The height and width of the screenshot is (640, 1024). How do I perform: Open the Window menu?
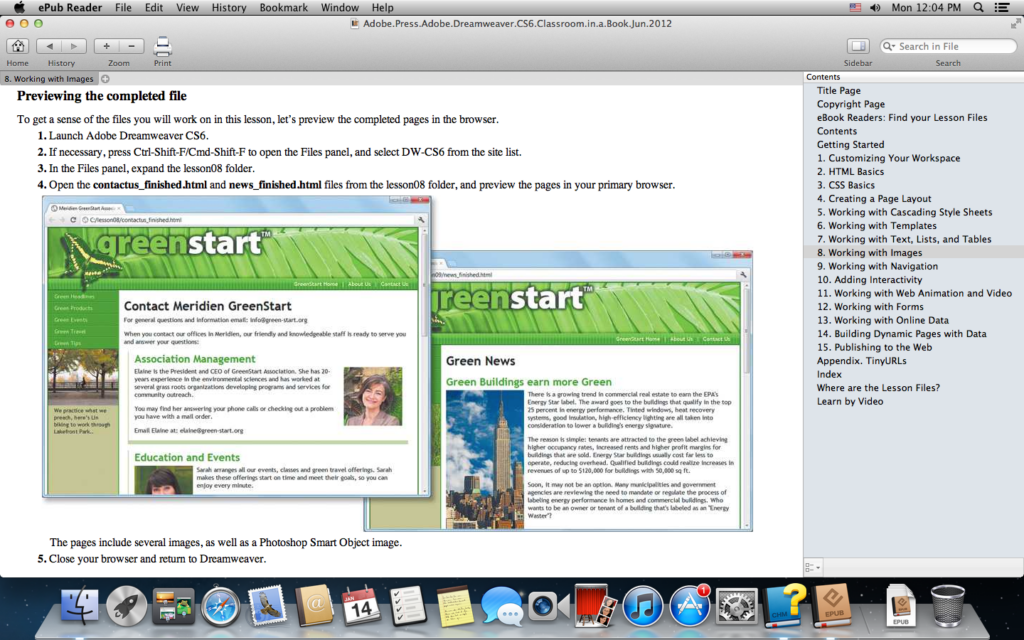(x=340, y=8)
